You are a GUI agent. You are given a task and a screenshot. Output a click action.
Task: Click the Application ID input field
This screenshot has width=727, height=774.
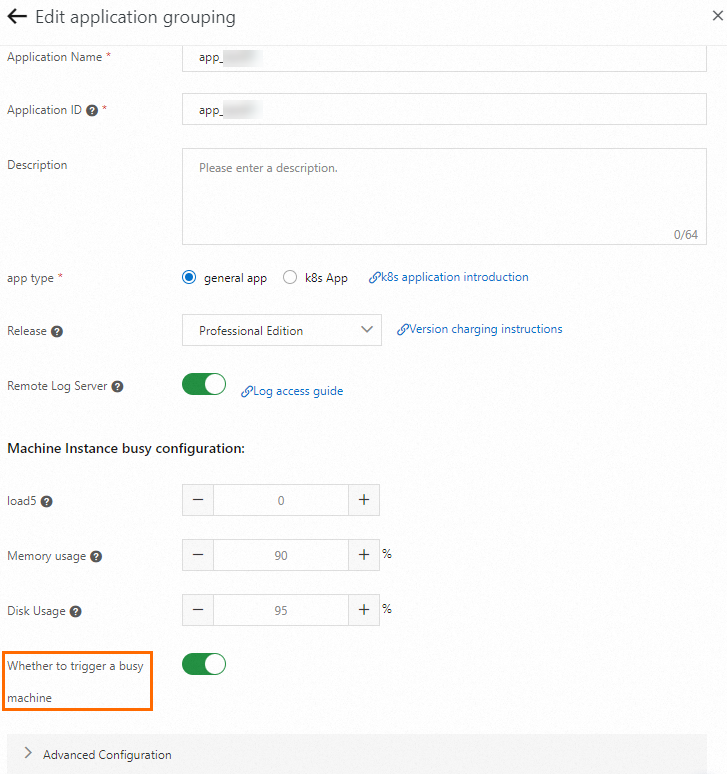click(x=444, y=109)
